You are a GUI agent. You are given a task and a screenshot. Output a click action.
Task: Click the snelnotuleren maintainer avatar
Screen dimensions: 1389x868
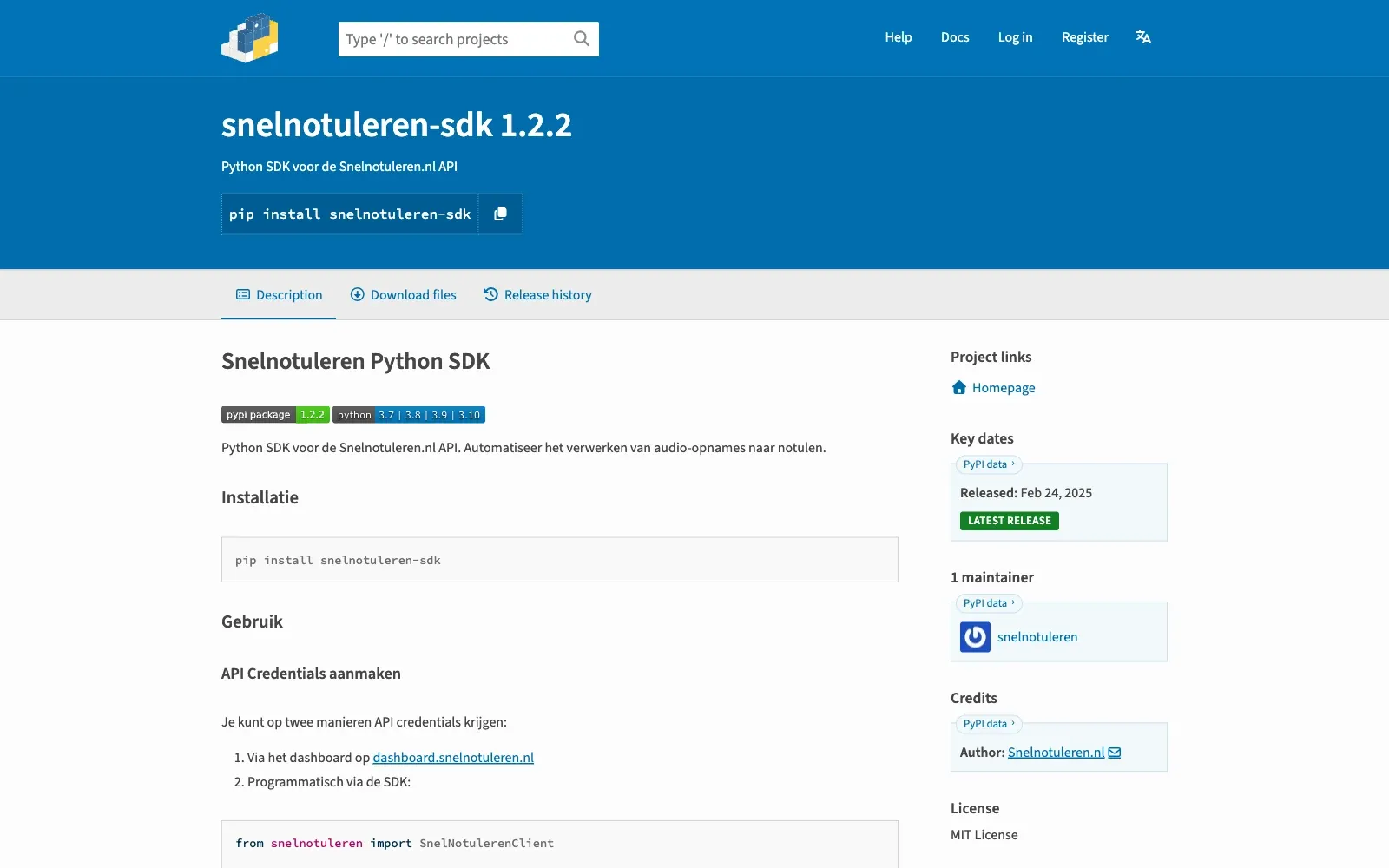tap(975, 637)
